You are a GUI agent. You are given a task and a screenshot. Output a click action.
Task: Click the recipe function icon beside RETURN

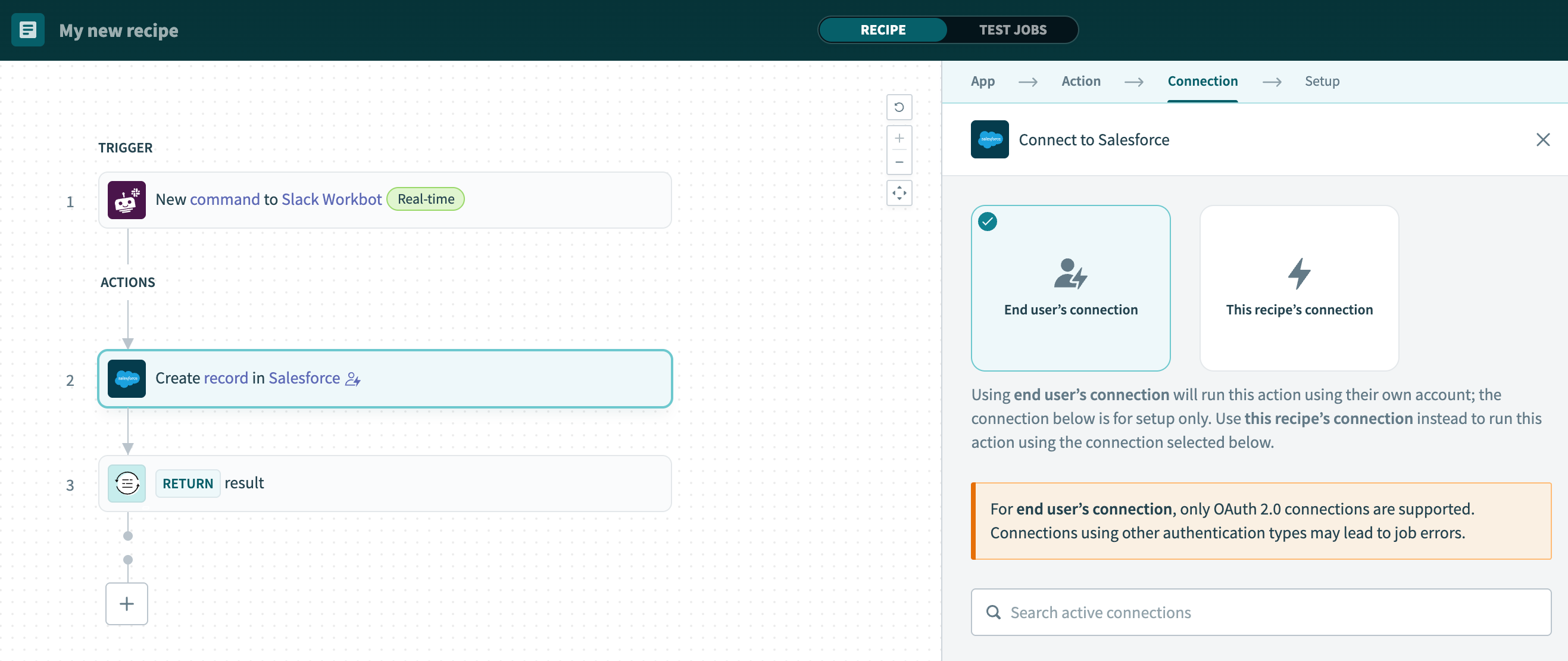(x=127, y=483)
